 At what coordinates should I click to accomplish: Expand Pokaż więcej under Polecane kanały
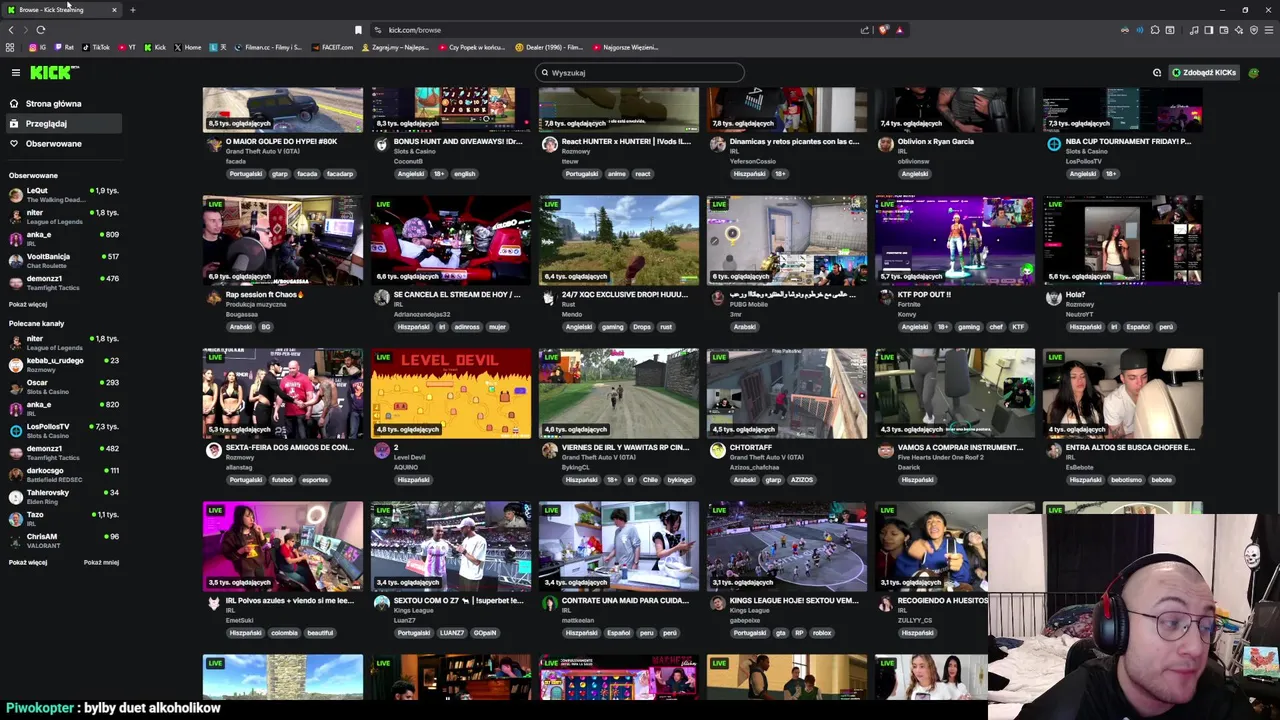pyautogui.click(x=28, y=562)
